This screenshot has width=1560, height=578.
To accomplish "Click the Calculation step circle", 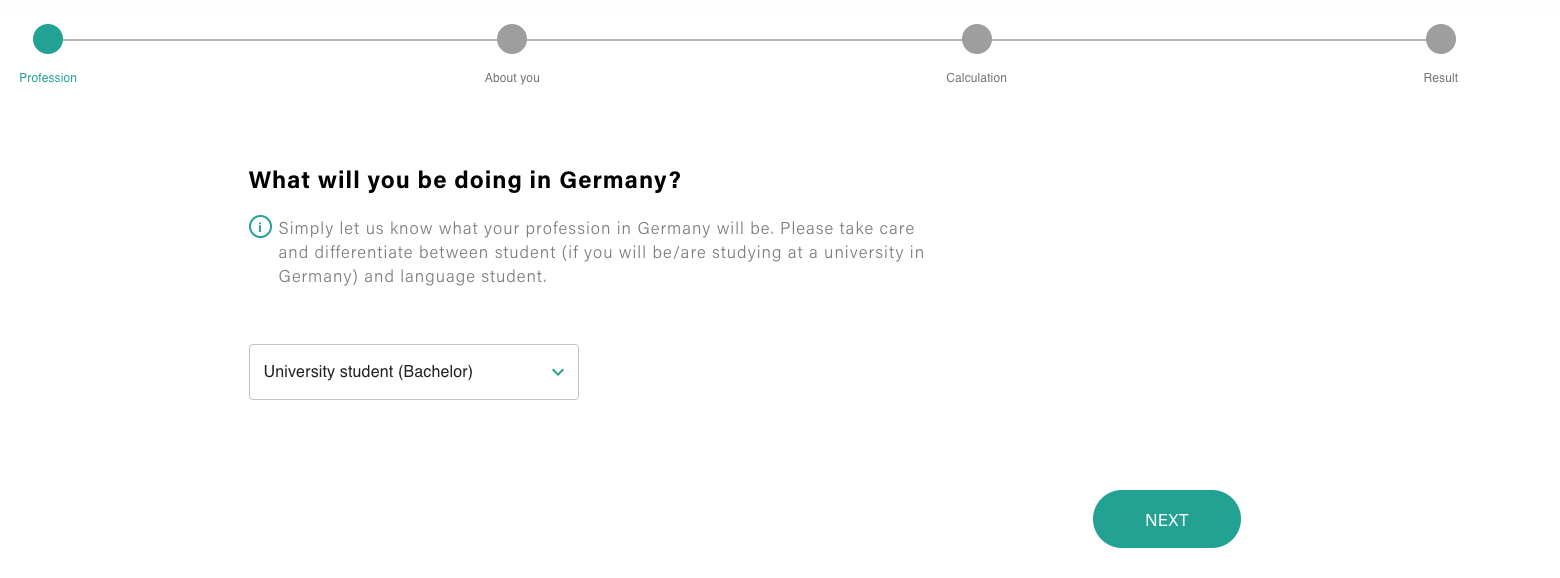I will pos(977,39).
